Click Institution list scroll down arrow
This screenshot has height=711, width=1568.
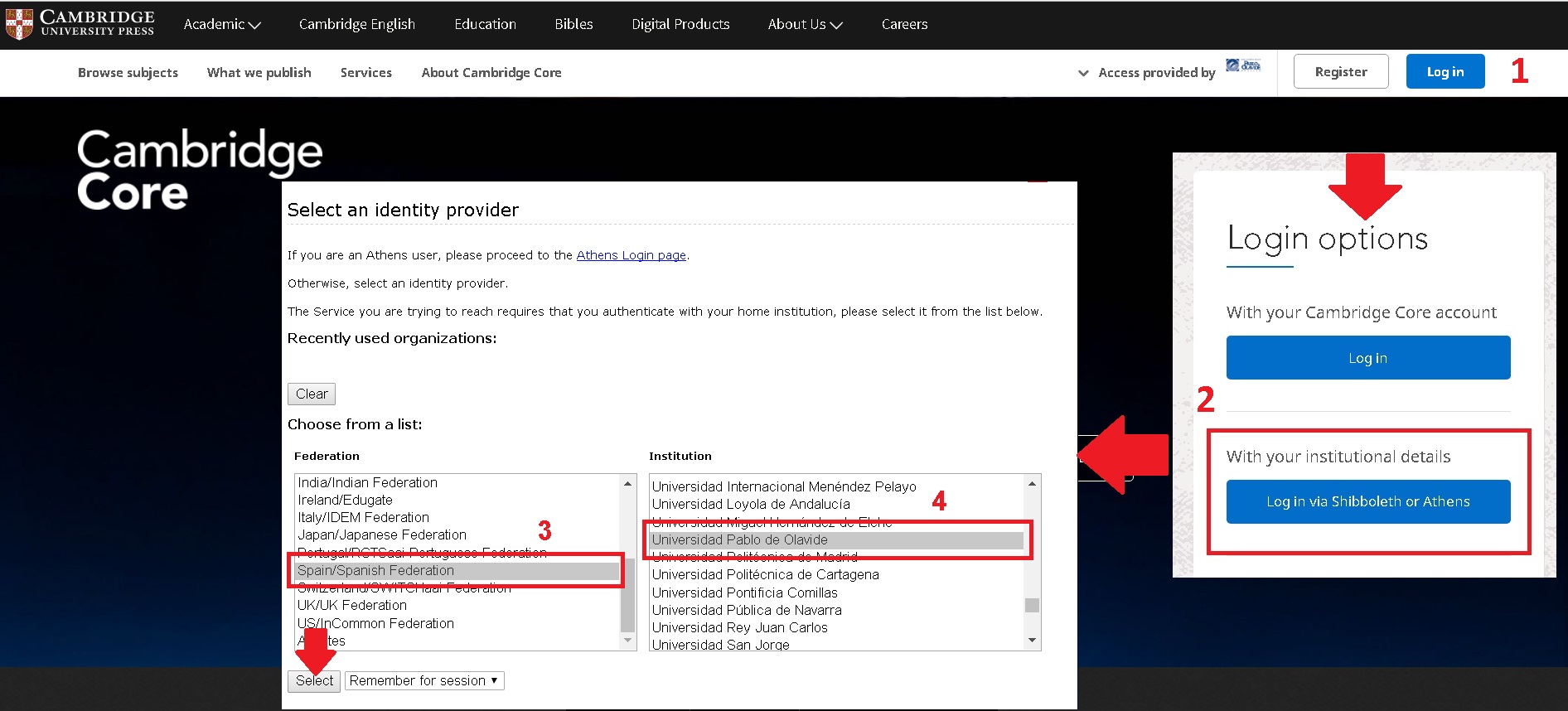1032,640
